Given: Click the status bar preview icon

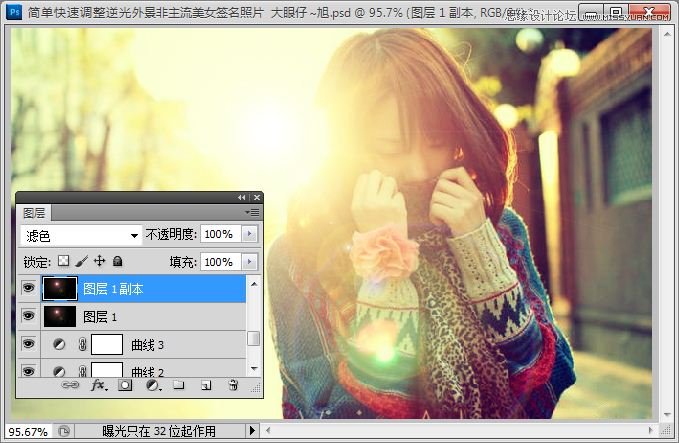Looking at the screenshot, I should pos(64,431).
